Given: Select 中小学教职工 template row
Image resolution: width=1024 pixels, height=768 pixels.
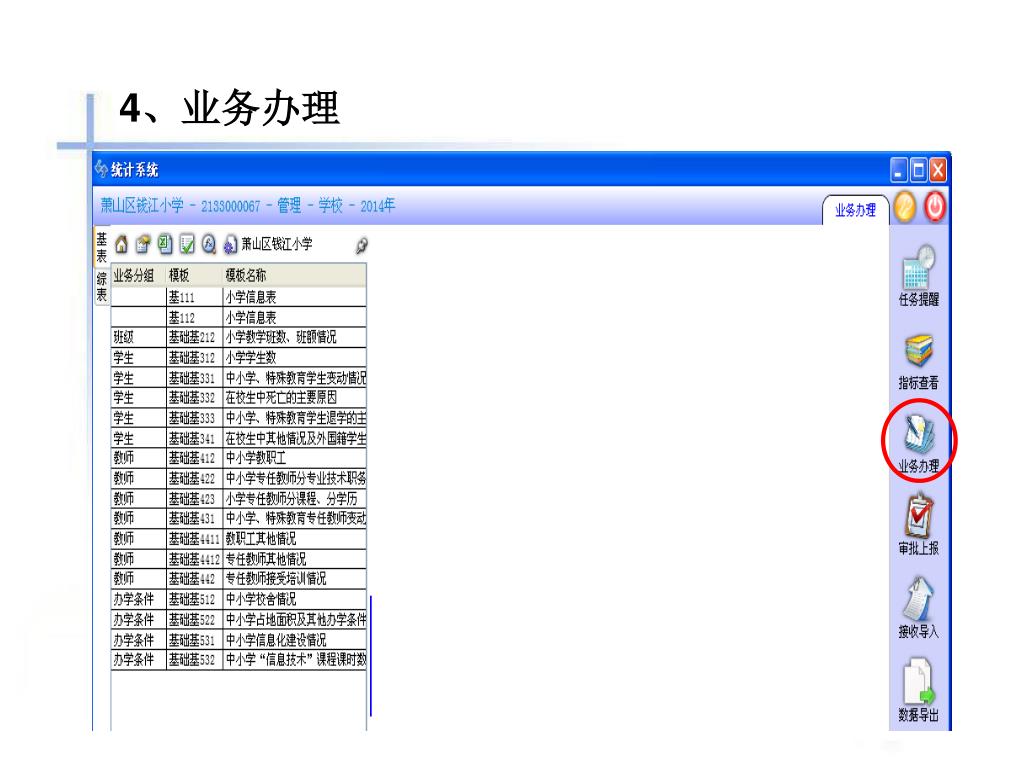Looking at the screenshot, I should (238, 458).
